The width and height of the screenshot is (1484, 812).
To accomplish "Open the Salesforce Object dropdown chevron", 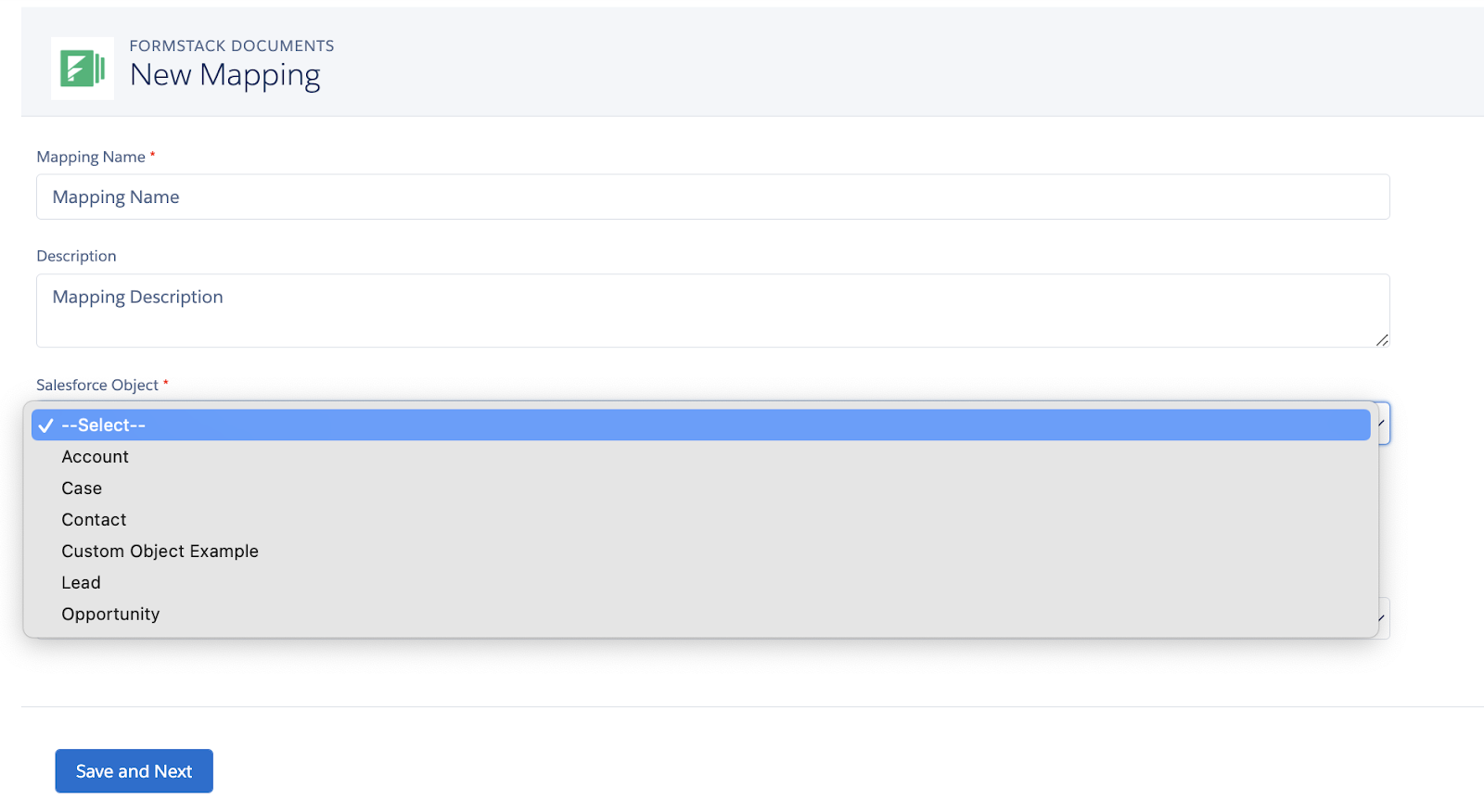I will [1379, 424].
